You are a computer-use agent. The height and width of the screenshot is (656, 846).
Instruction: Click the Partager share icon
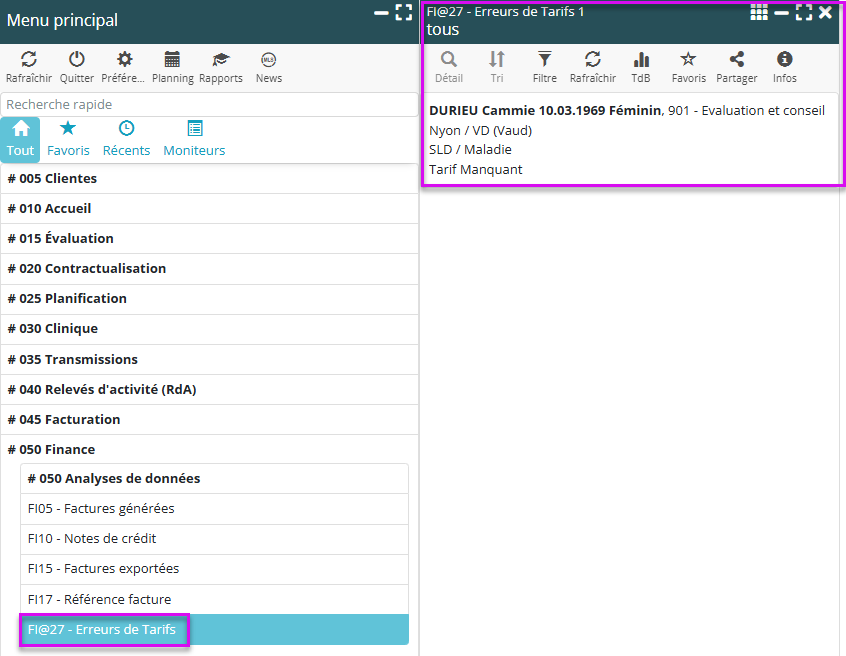point(737,60)
